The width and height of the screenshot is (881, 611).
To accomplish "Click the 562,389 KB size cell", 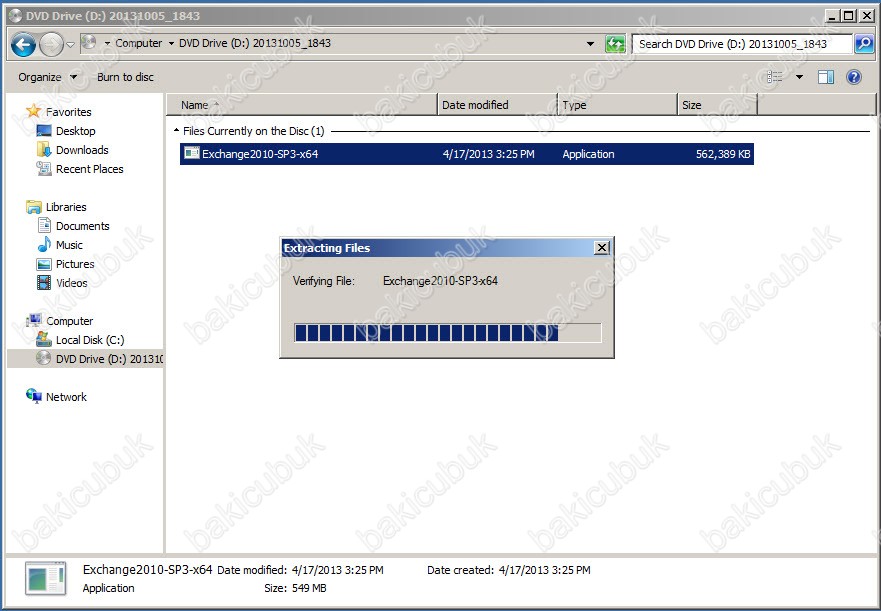I will tap(723, 154).
